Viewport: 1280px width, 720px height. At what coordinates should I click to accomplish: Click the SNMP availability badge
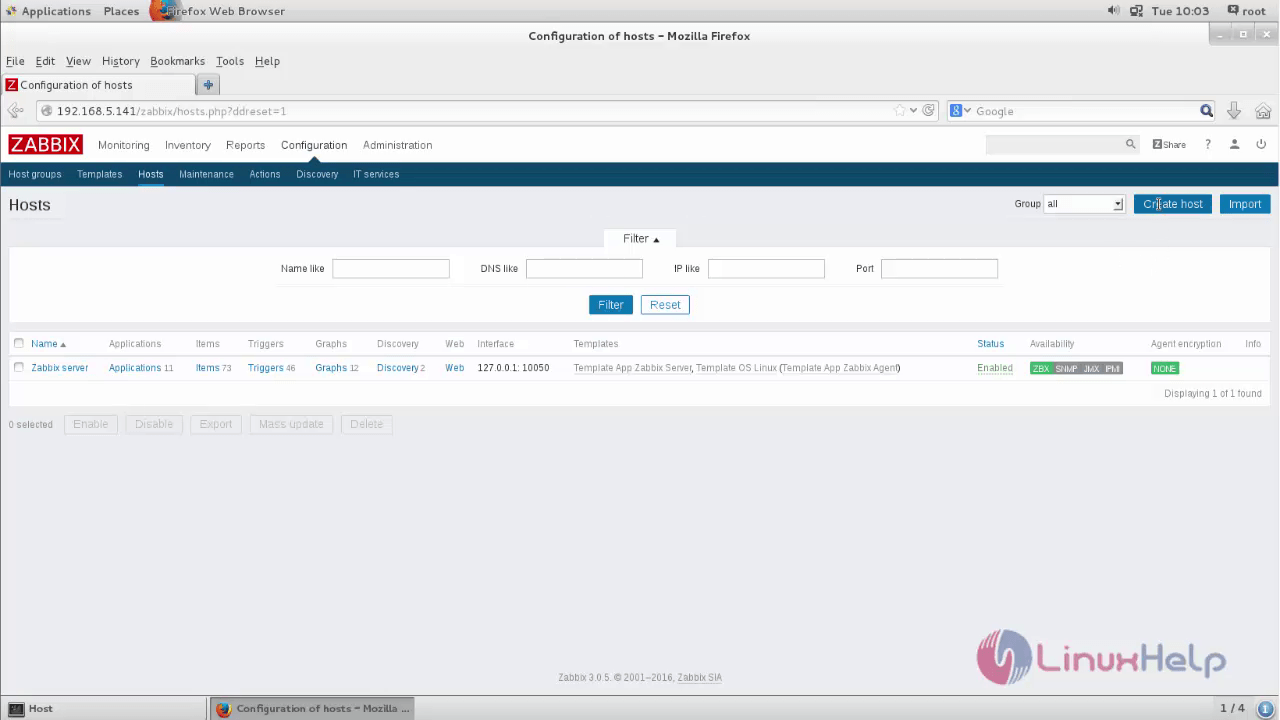pos(1066,368)
